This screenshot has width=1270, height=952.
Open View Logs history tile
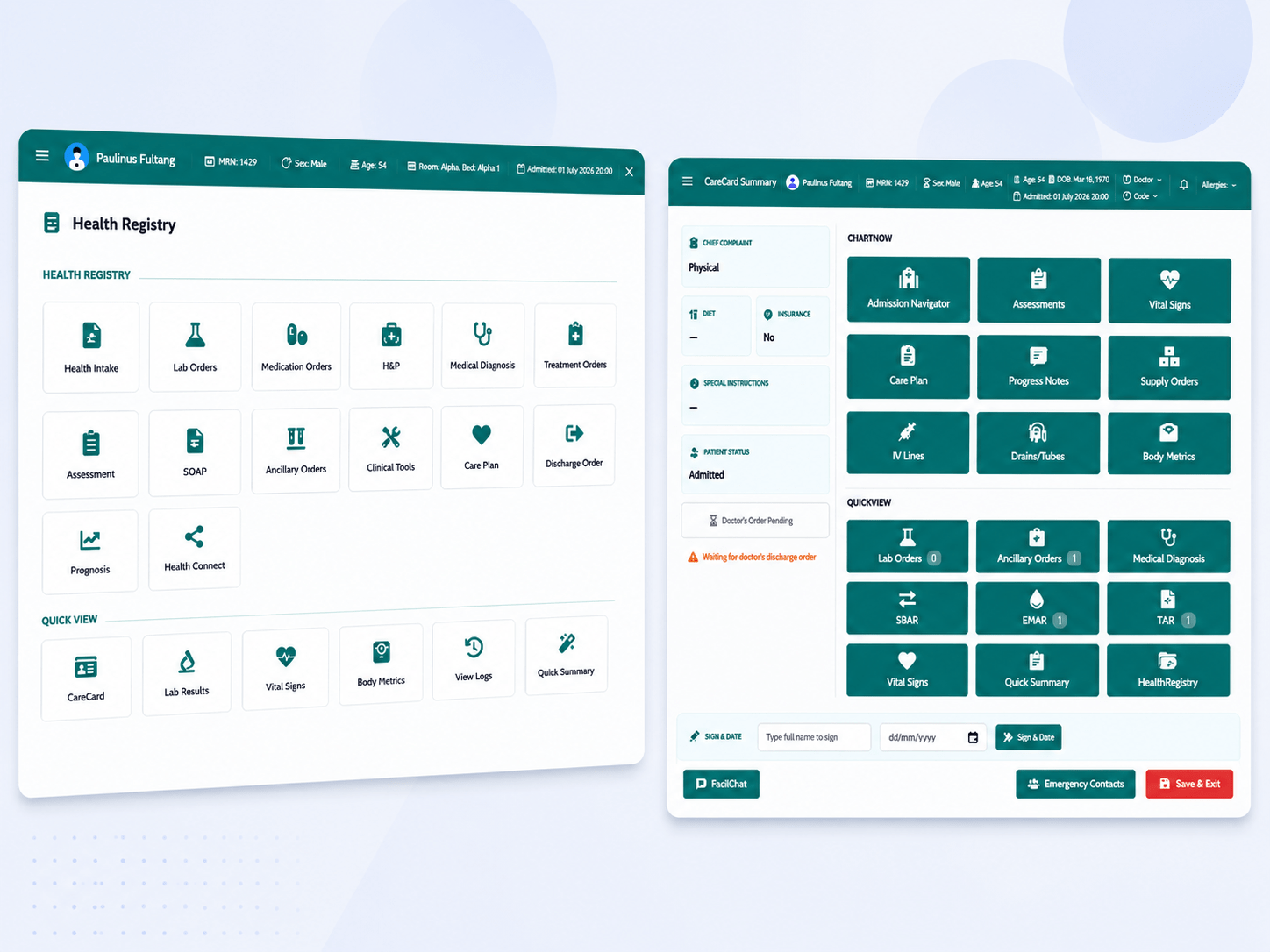pyautogui.click(x=474, y=659)
